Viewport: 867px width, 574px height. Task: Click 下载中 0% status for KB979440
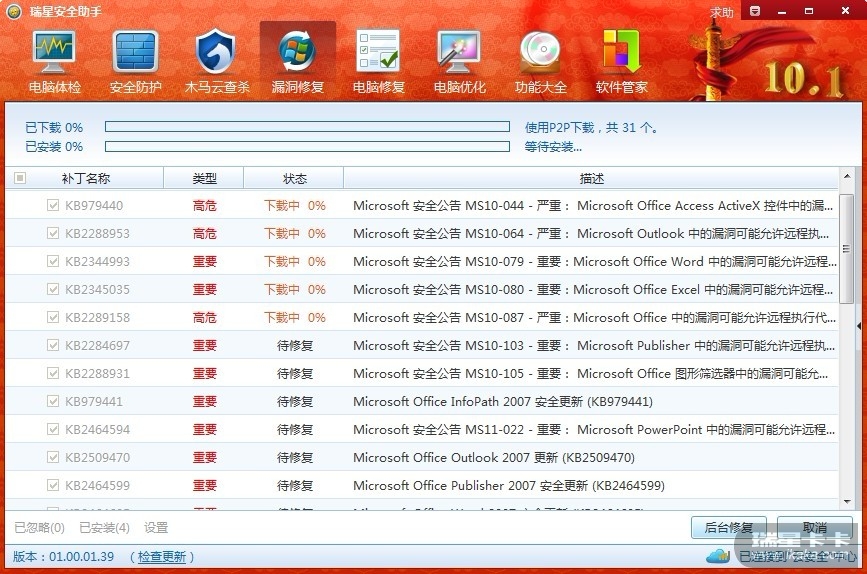point(295,206)
